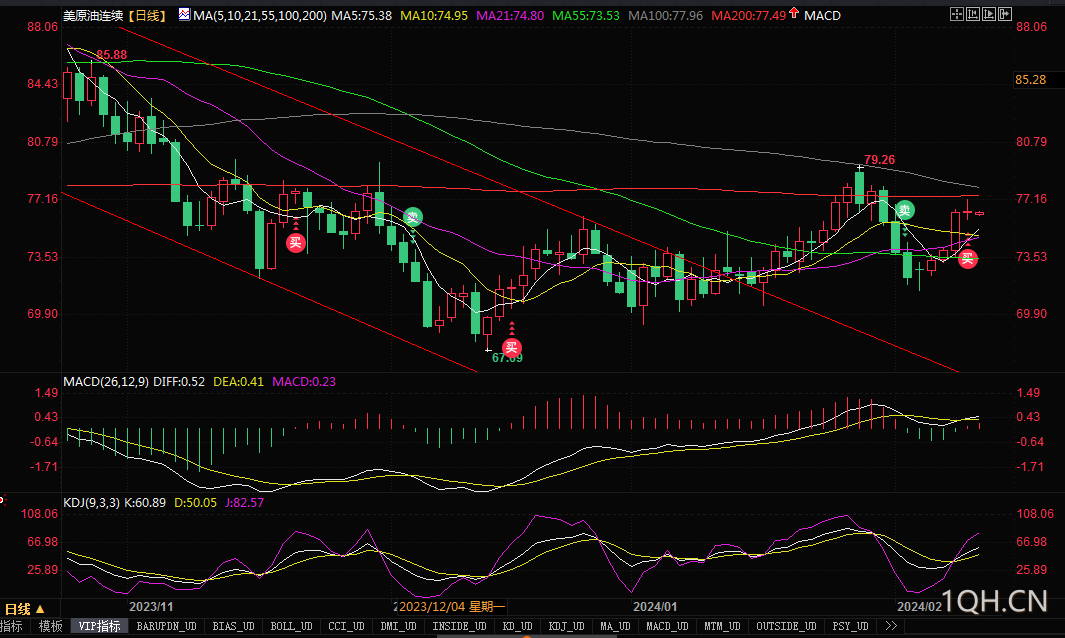1065x638 pixels.
Task: Click the play-forward chart axis icon
Action: [989, 14]
